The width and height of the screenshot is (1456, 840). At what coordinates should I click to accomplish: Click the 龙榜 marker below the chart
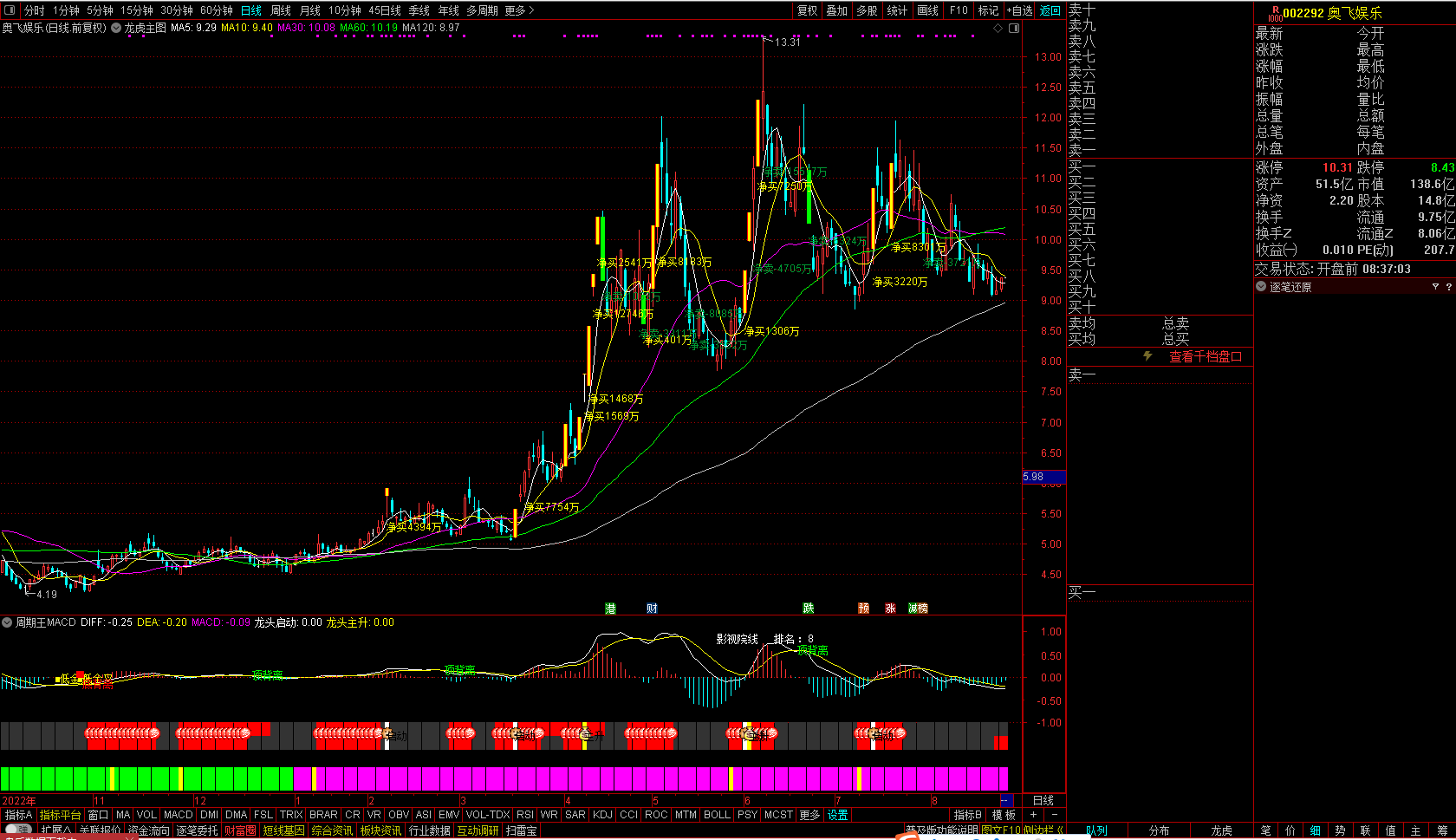click(918, 609)
